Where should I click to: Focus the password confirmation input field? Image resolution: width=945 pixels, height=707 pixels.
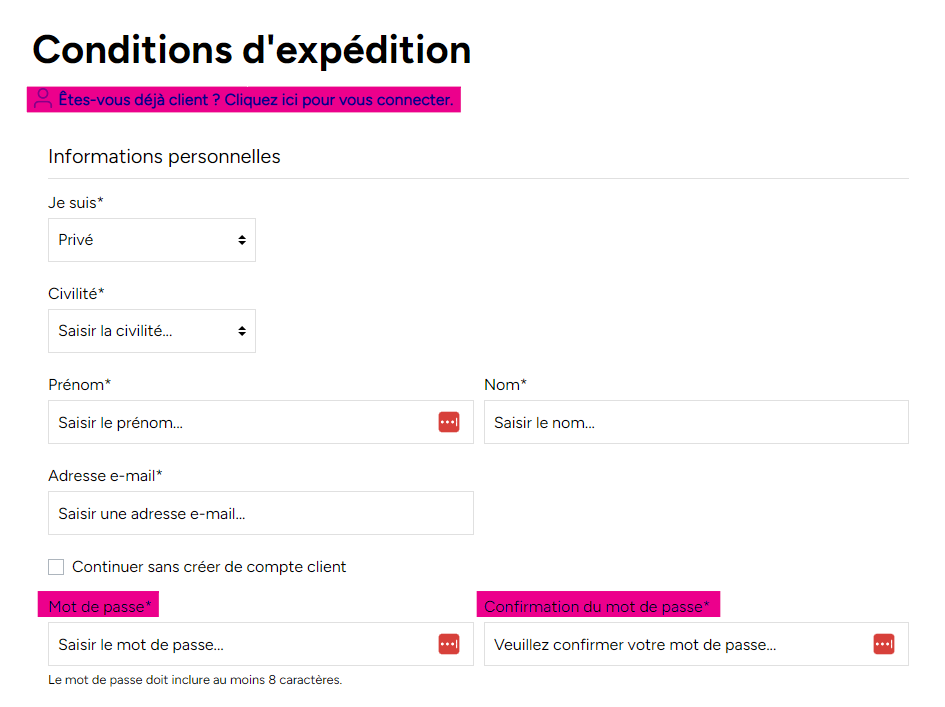click(696, 644)
